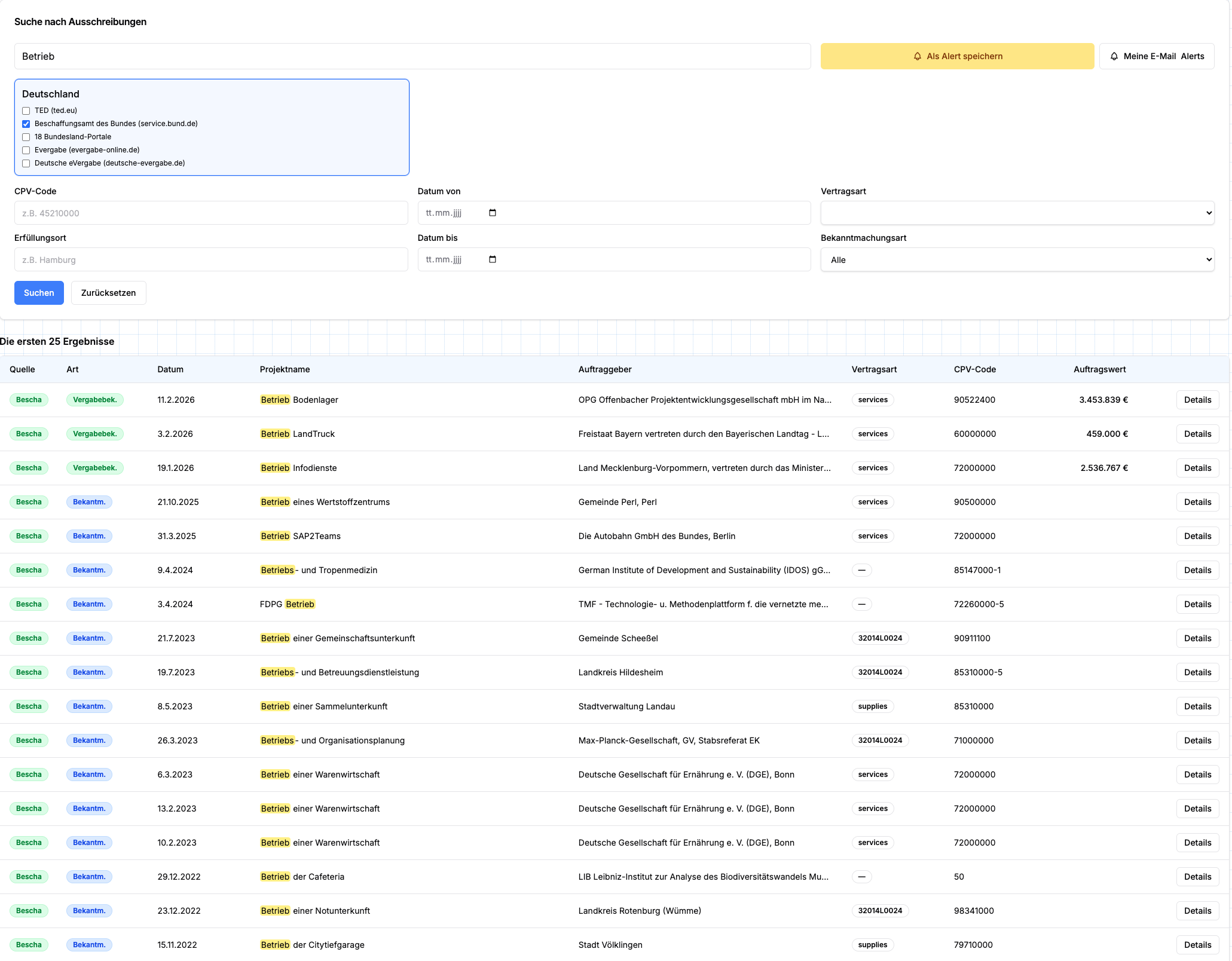Screen dimensions: 1232x961
Task: Click the Auftragswert column header
Action: [x=1099, y=369]
